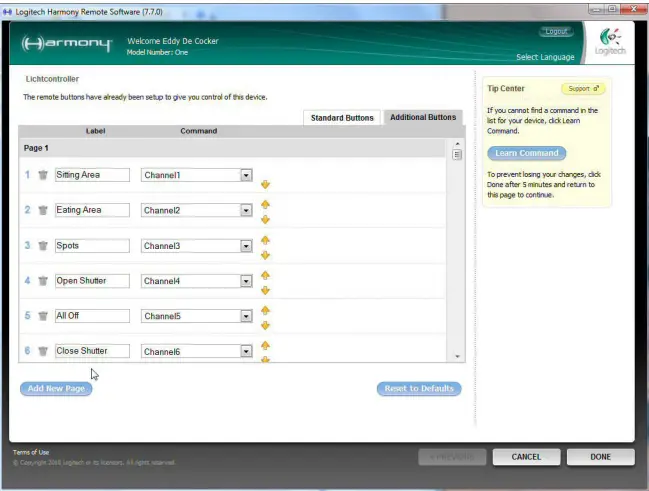Click the Logitech logo
649x491 pixels.
pyautogui.click(x=610, y=42)
